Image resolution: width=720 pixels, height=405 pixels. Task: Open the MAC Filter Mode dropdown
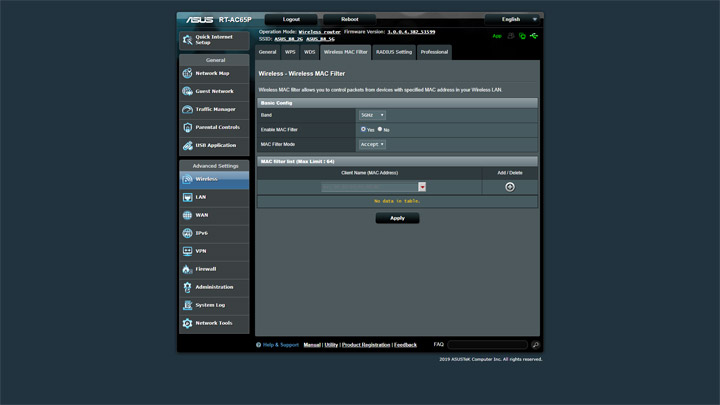tap(372, 144)
